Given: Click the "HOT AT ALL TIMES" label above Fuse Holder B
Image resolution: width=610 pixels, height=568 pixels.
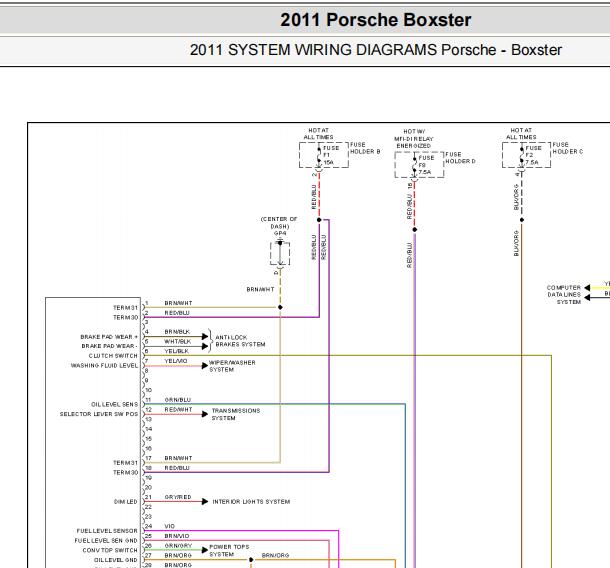Looking at the screenshot, I should tap(318, 134).
